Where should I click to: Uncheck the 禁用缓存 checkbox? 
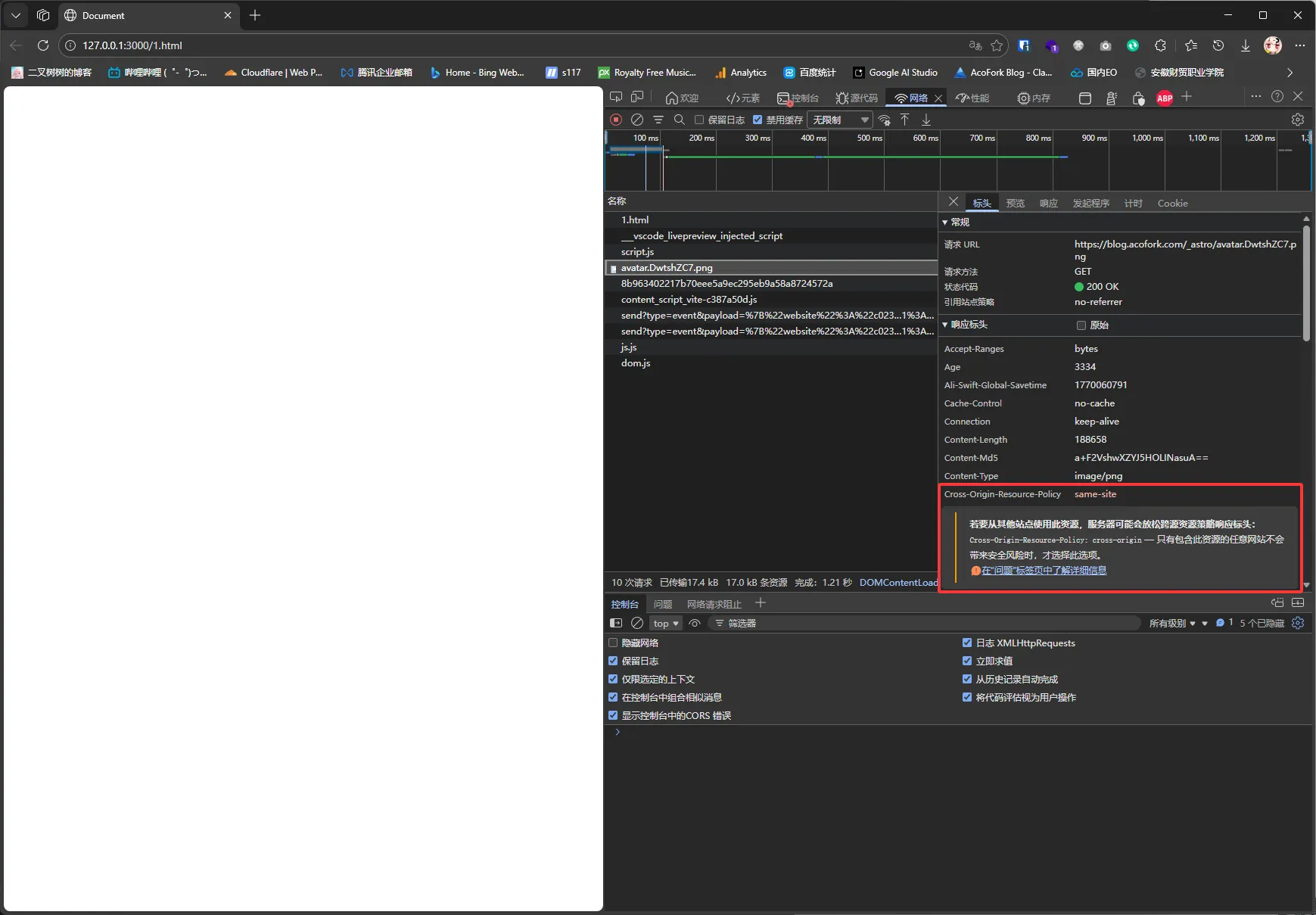point(758,120)
